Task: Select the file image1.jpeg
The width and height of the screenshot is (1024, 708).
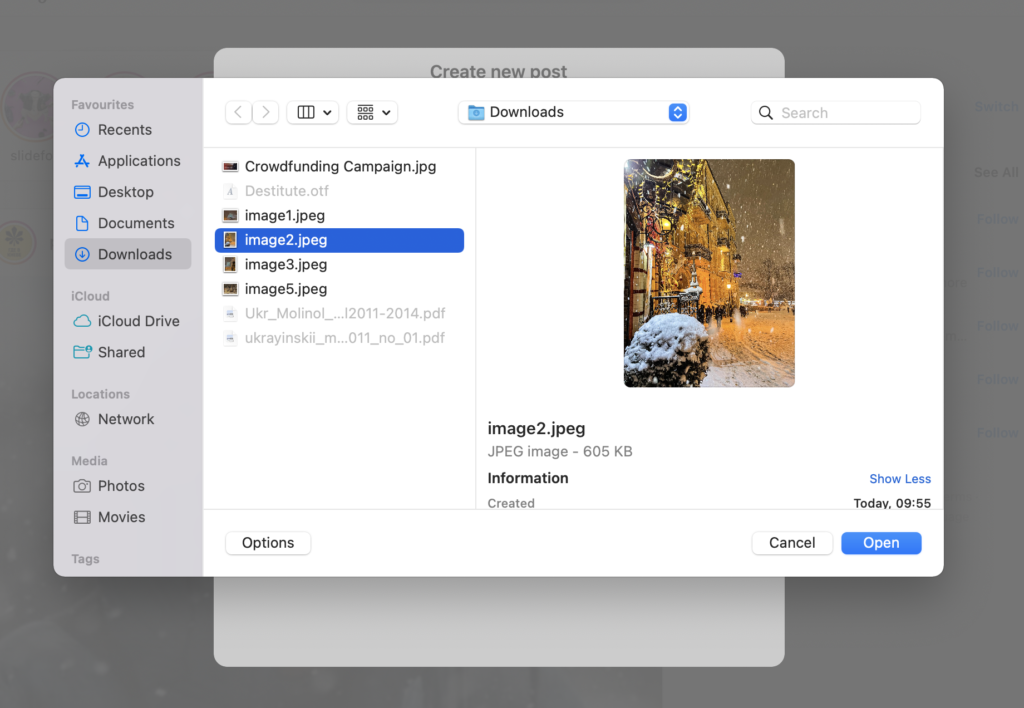Action: click(x=340, y=216)
